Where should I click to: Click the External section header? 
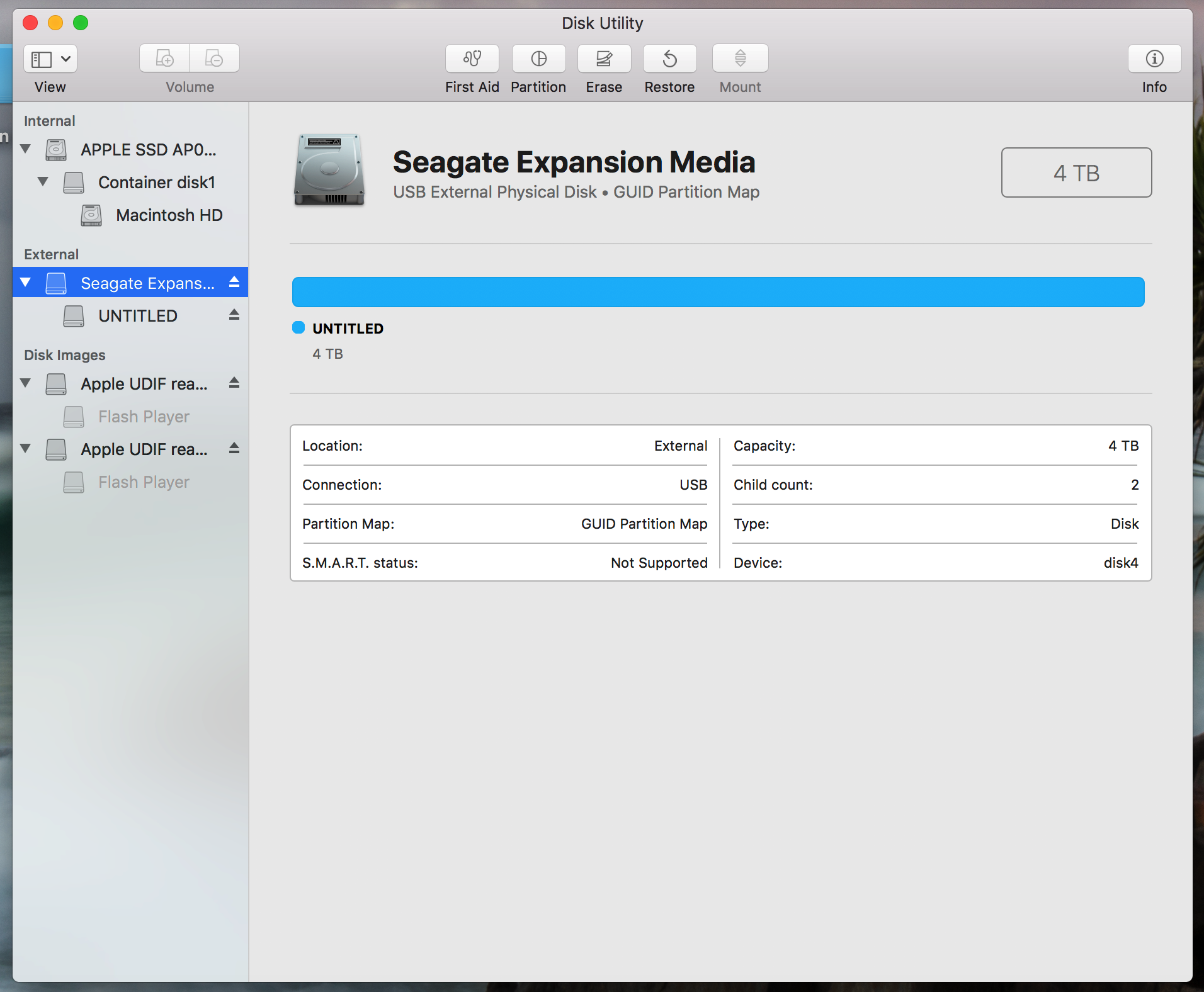(52, 254)
